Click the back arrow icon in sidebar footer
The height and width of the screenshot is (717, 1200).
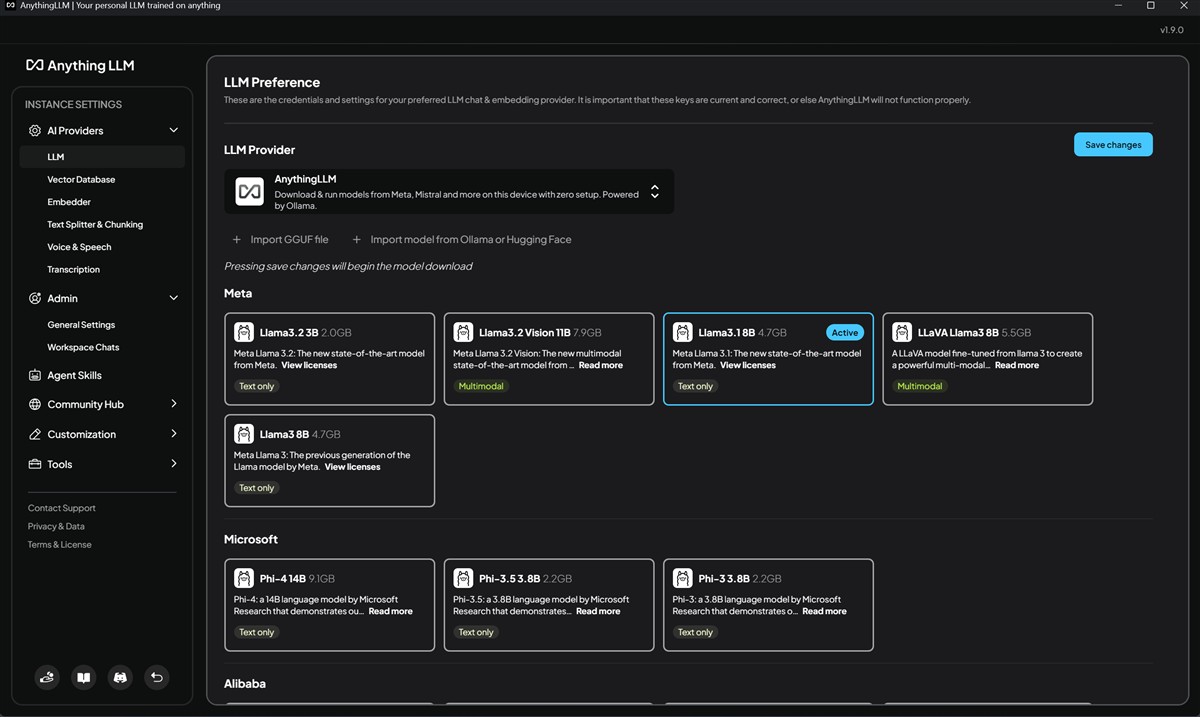156,677
